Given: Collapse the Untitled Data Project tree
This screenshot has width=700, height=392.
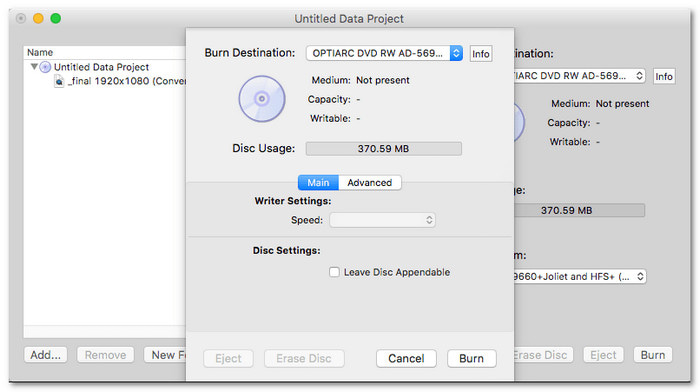Looking at the screenshot, I should click(34, 67).
